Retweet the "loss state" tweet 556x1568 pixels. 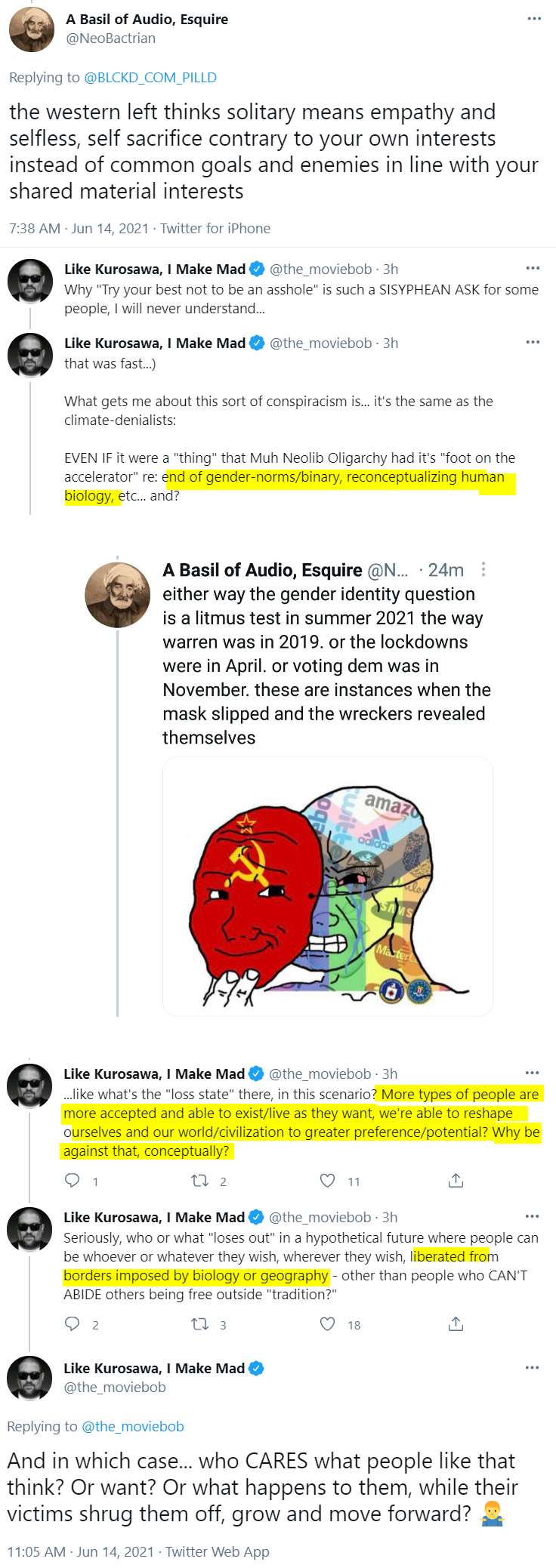click(199, 1181)
